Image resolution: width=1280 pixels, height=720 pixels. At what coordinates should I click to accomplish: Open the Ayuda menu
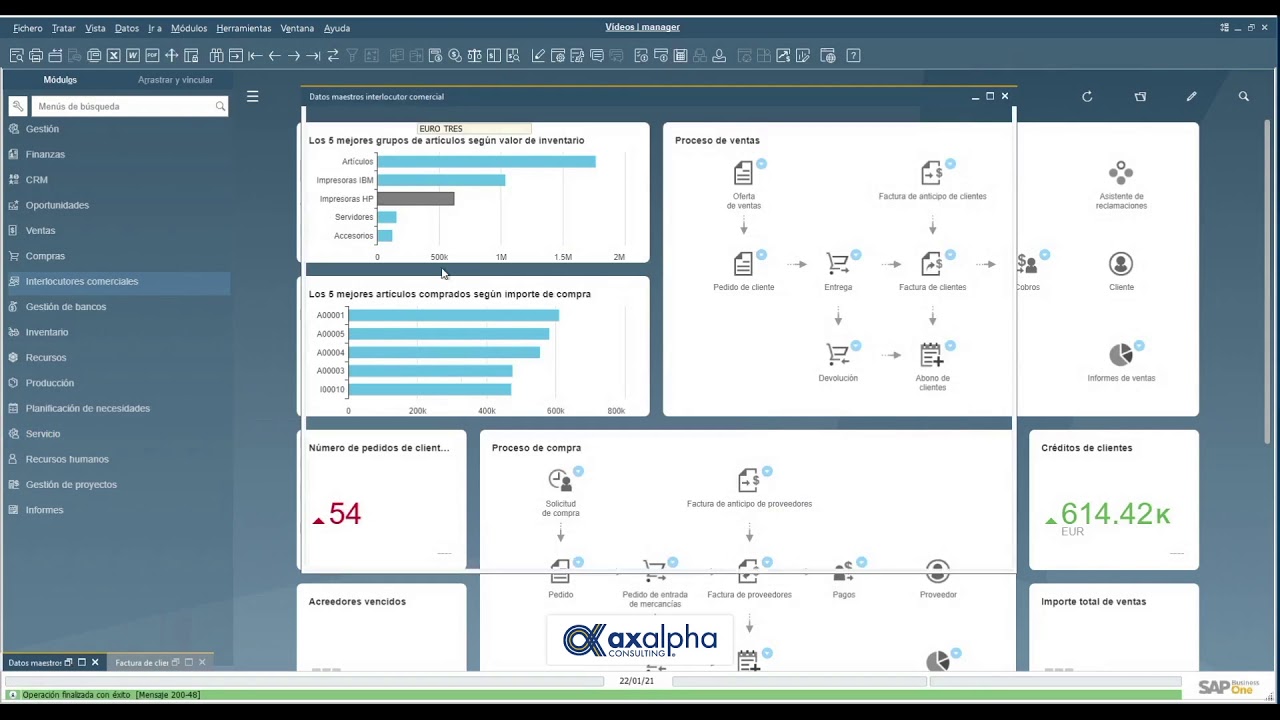click(337, 28)
